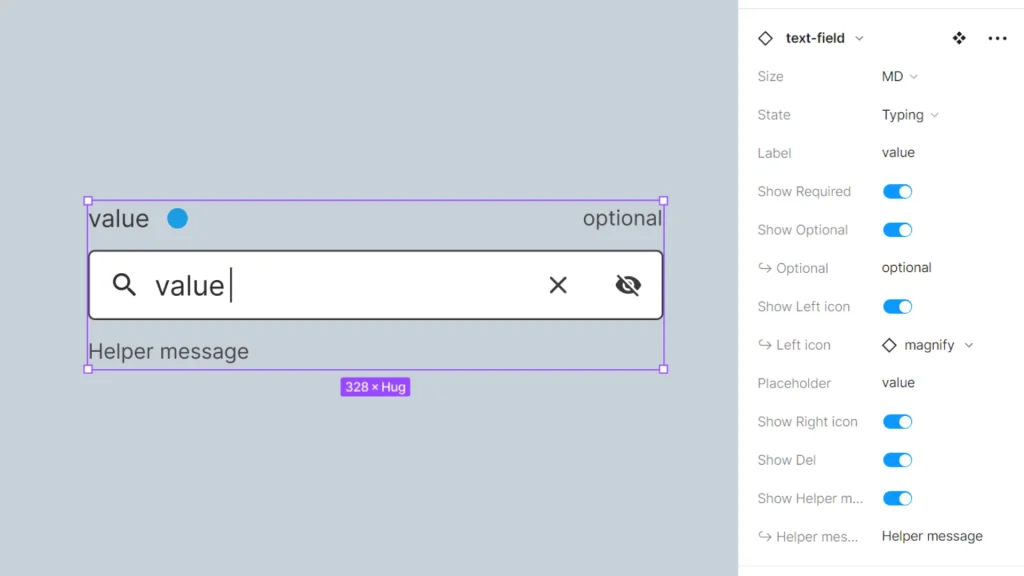Select the diamond component icon beside text-field
The height and width of the screenshot is (576, 1024).
point(766,38)
